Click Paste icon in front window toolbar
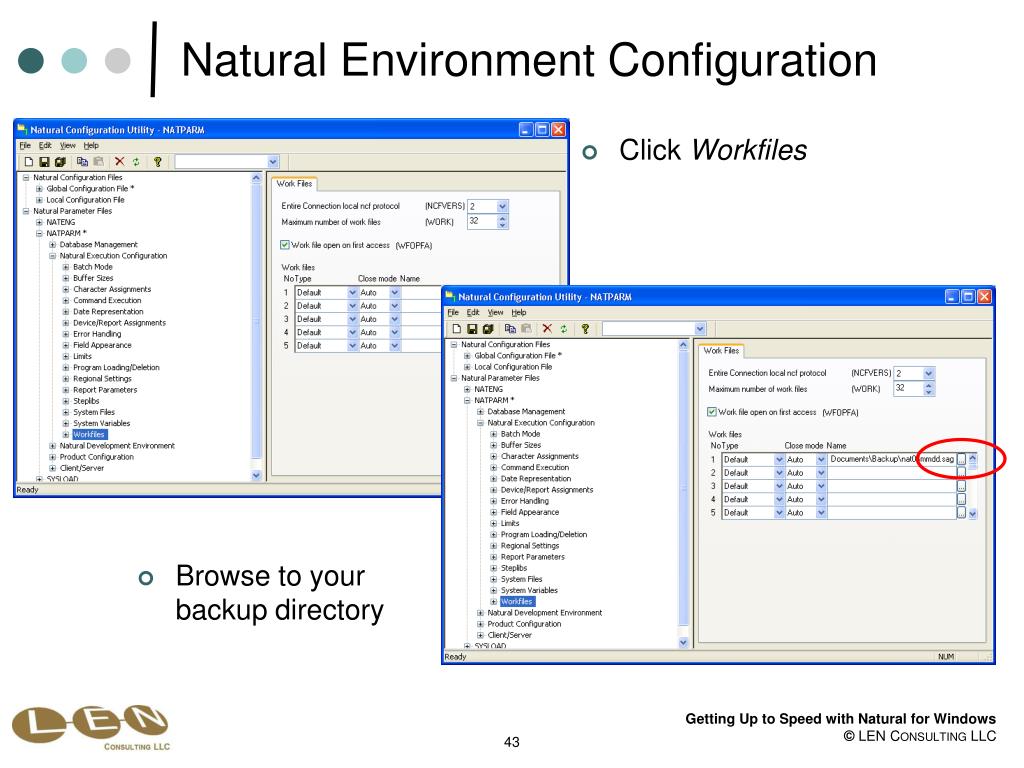Viewport: 1024px width, 768px height. pyautogui.click(x=526, y=328)
